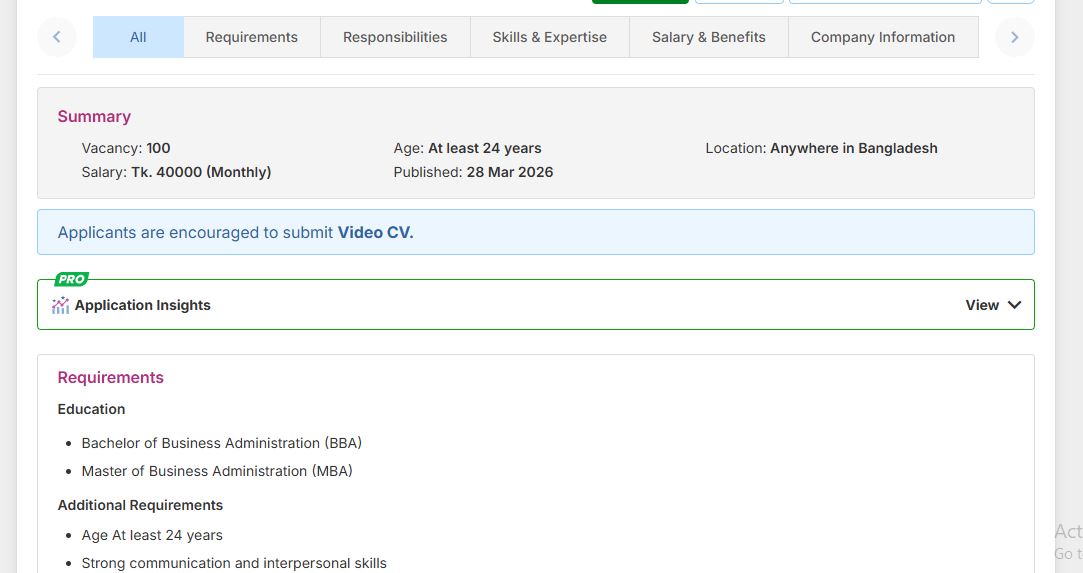Go to the Skills & Expertise tab
This screenshot has width=1083, height=573.
tap(549, 37)
